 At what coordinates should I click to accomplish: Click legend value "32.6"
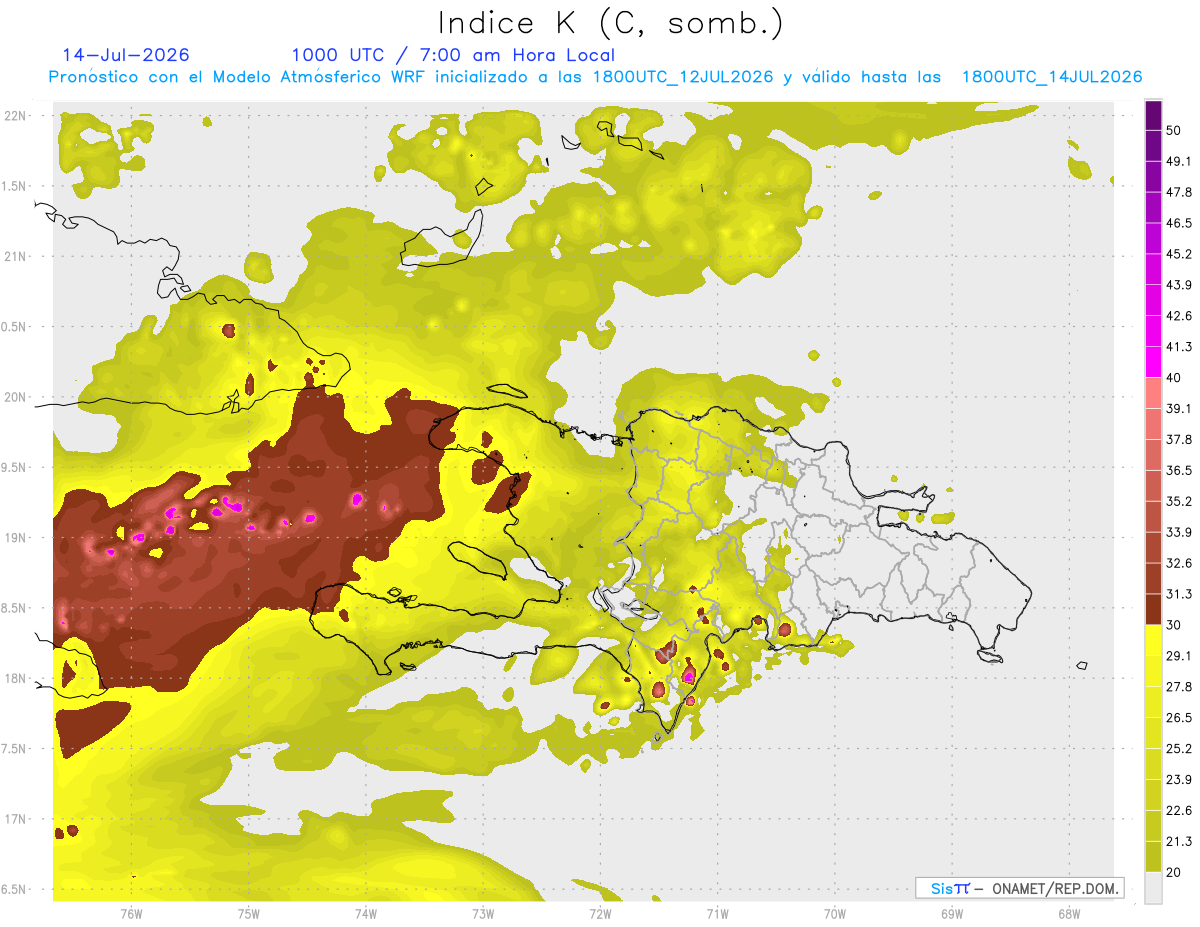(x=1179, y=563)
